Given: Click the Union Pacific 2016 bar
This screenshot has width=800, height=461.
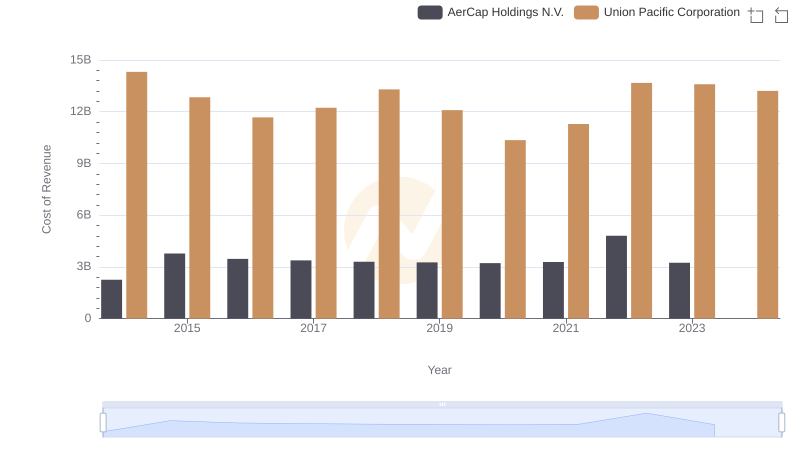Looking at the screenshot, I should pos(263,218).
